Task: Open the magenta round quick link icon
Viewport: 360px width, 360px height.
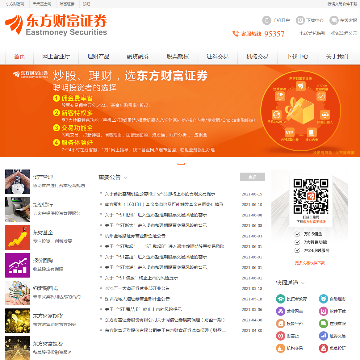Action: pyautogui.click(x=323, y=311)
